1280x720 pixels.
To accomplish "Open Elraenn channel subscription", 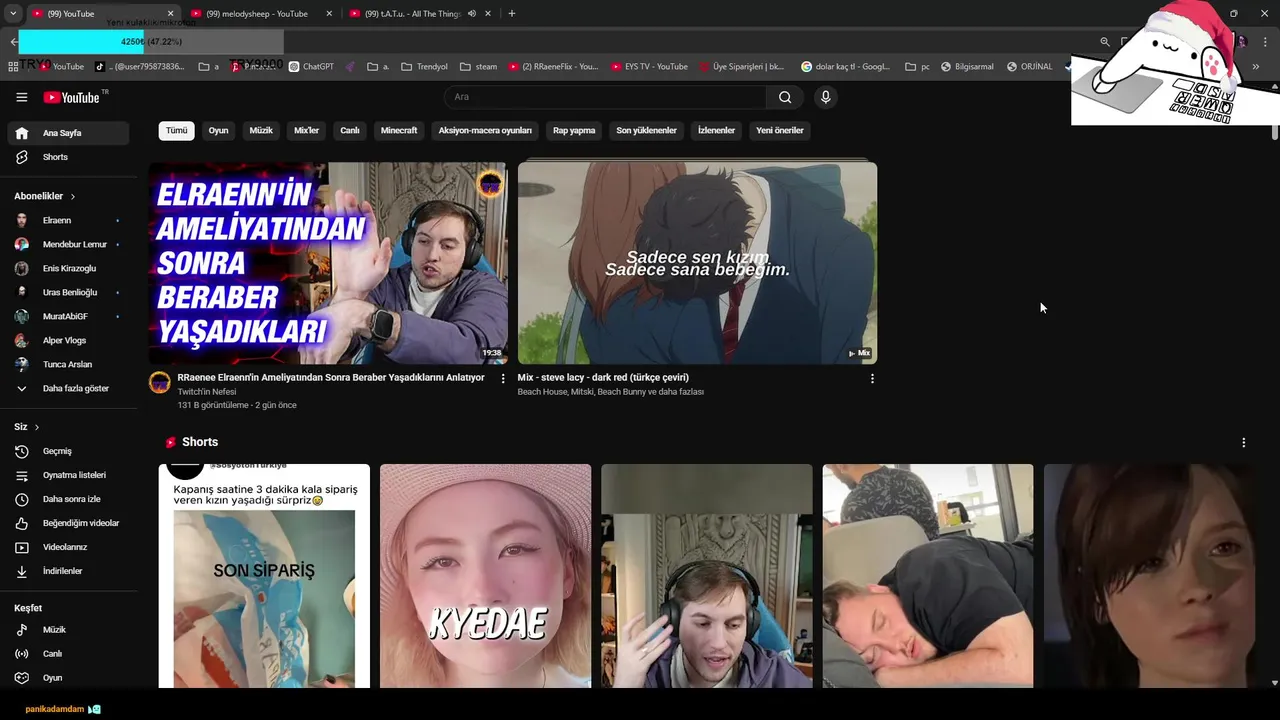I will click(68, 220).
